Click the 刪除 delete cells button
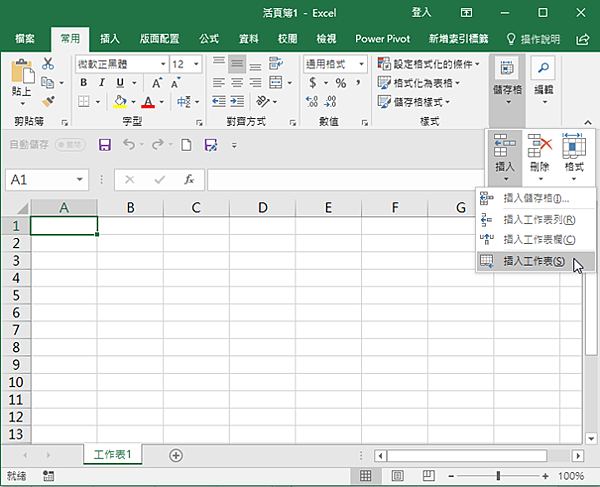Image resolution: width=600 pixels, height=487 pixels. pos(540,157)
